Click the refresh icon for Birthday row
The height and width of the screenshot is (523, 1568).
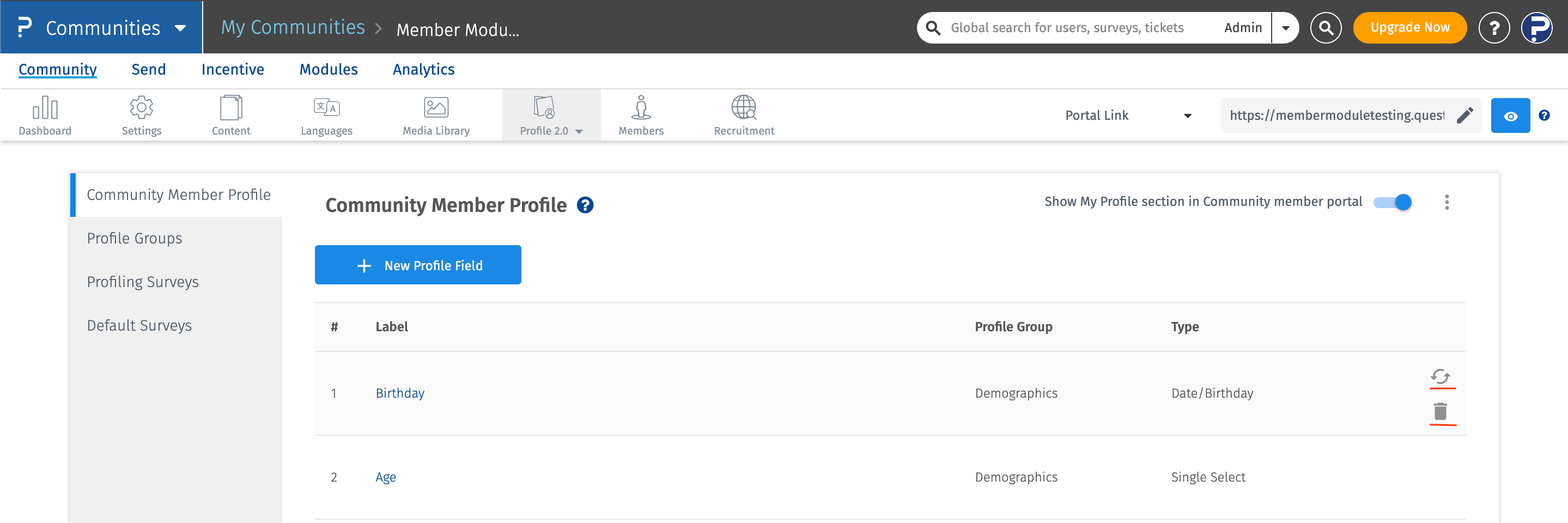(x=1440, y=376)
